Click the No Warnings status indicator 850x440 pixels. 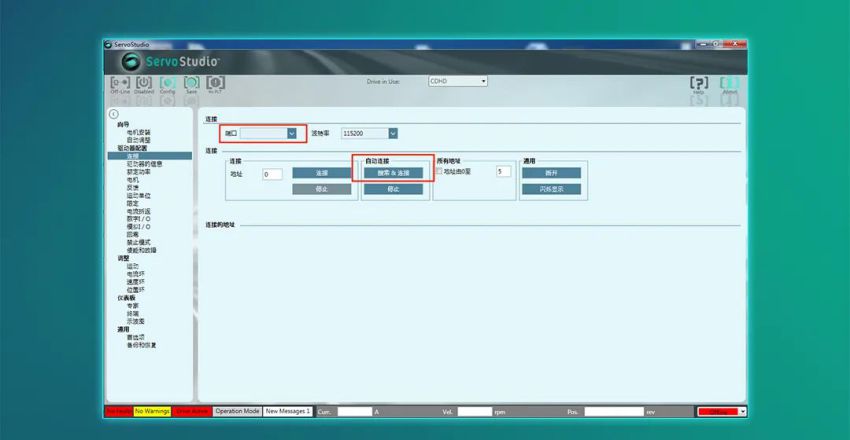(152, 411)
